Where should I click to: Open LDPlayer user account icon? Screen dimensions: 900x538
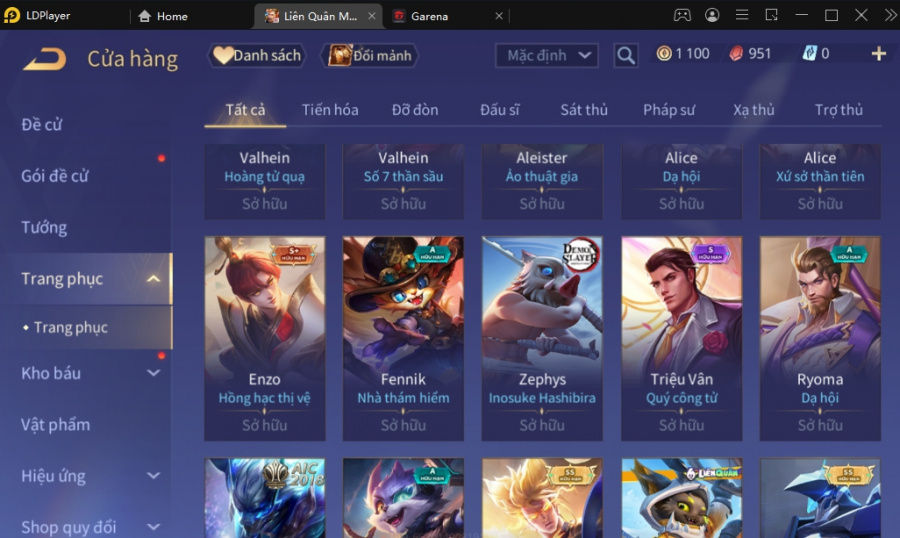(712, 16)
